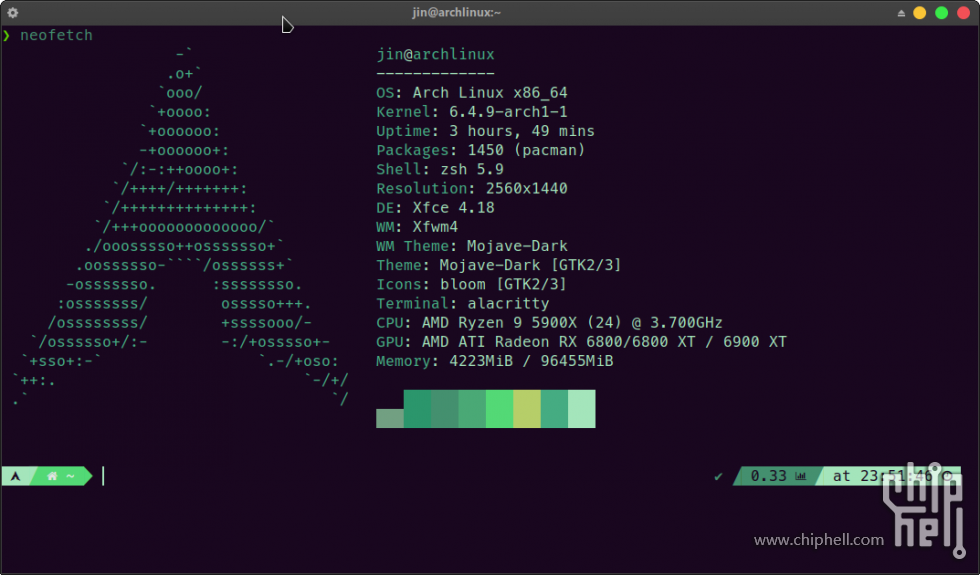Click the CPU 'AMD Ryzen 9 5900X' line
980x575 pixels.
click(x=549, y=323)
